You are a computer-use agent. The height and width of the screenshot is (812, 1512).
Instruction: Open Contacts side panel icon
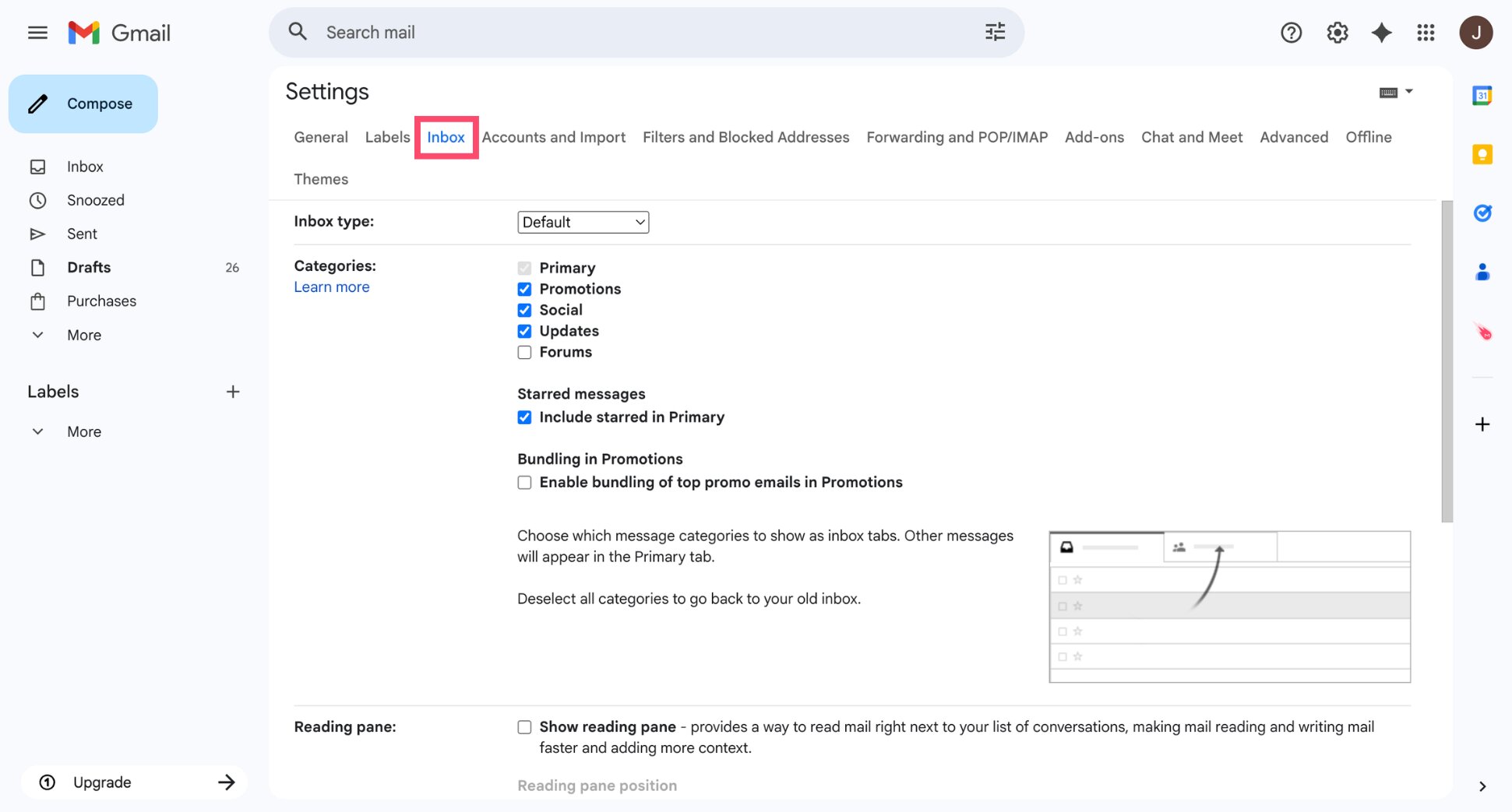[x=1482, y=272]
